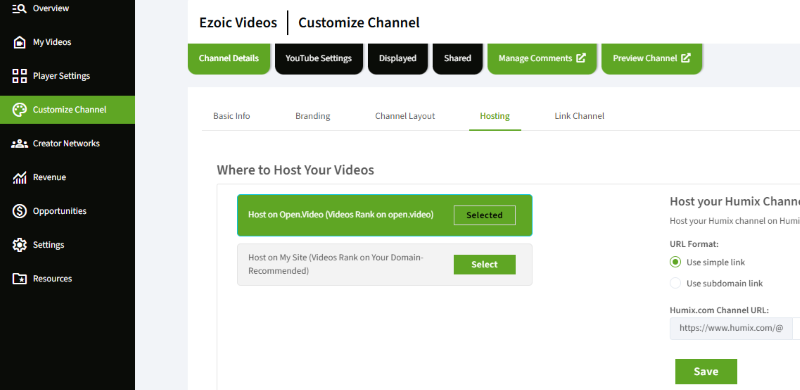Image resolution: width=800 pixels, height=390 pixels.
Task: Switch to Link Channel tab
Action: click(x=580, y=116)
